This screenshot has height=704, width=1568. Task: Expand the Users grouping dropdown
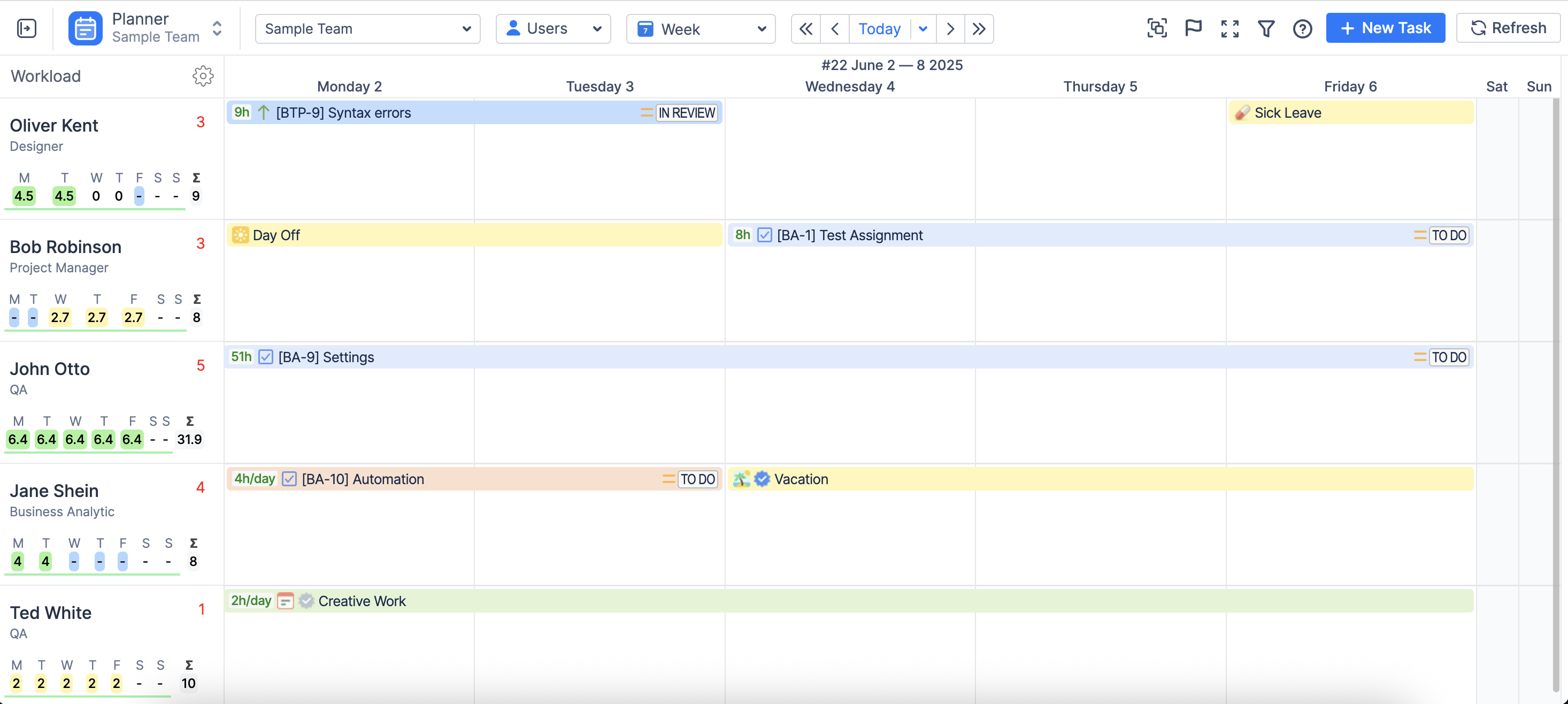coord(552,29)
